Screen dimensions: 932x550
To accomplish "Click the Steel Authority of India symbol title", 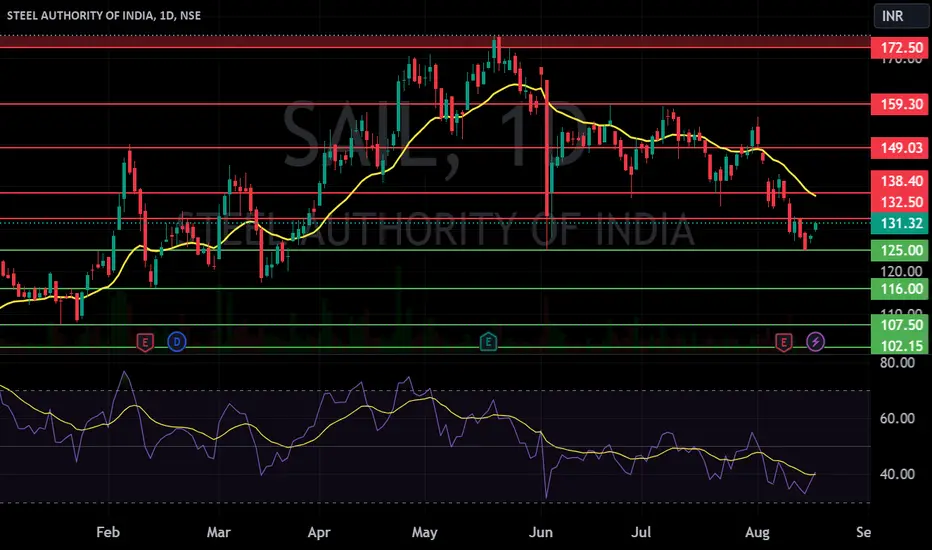I will (x=104, y=15).
